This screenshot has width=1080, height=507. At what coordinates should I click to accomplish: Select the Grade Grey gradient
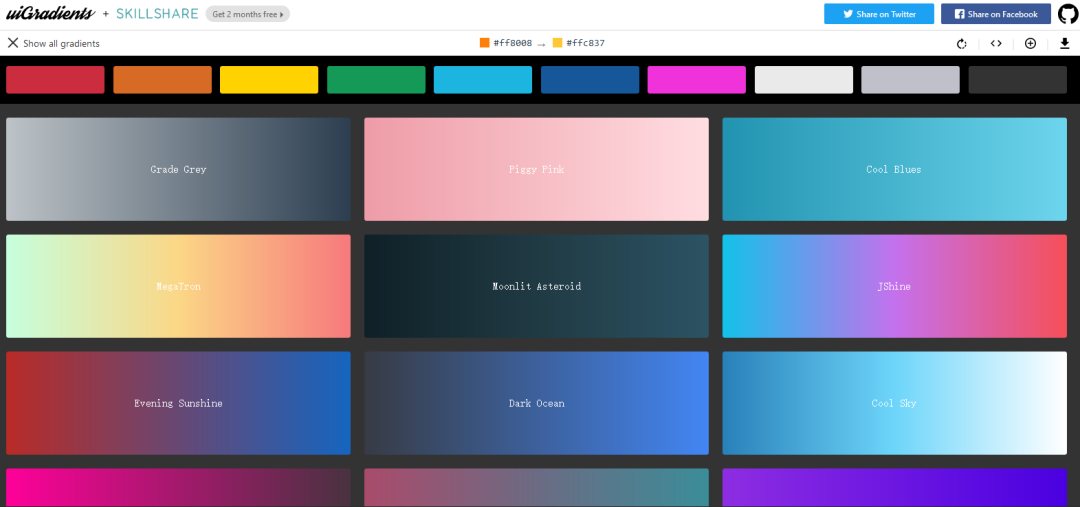click(x=178, y=169)
